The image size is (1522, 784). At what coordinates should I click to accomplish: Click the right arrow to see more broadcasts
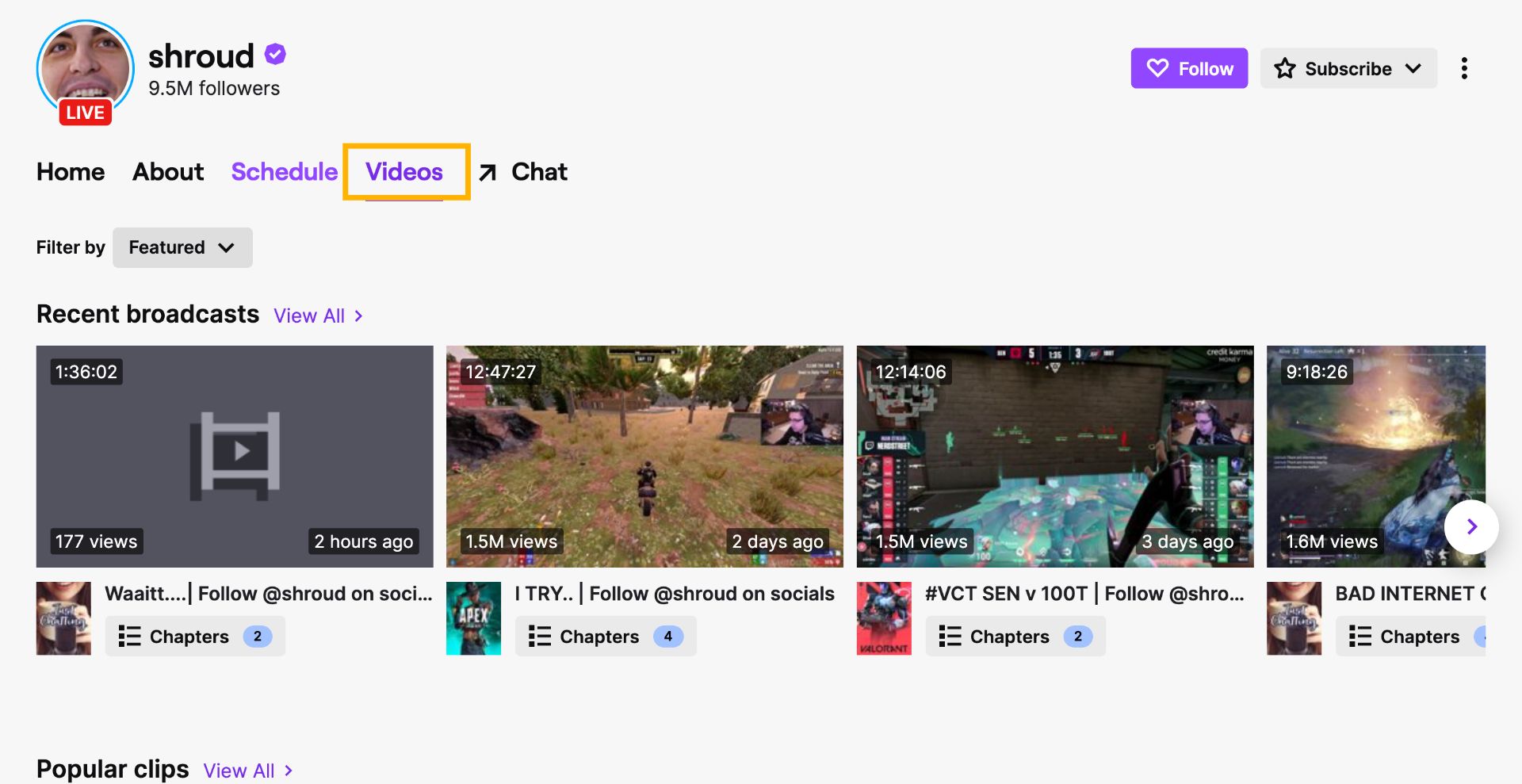point(1472,526)
